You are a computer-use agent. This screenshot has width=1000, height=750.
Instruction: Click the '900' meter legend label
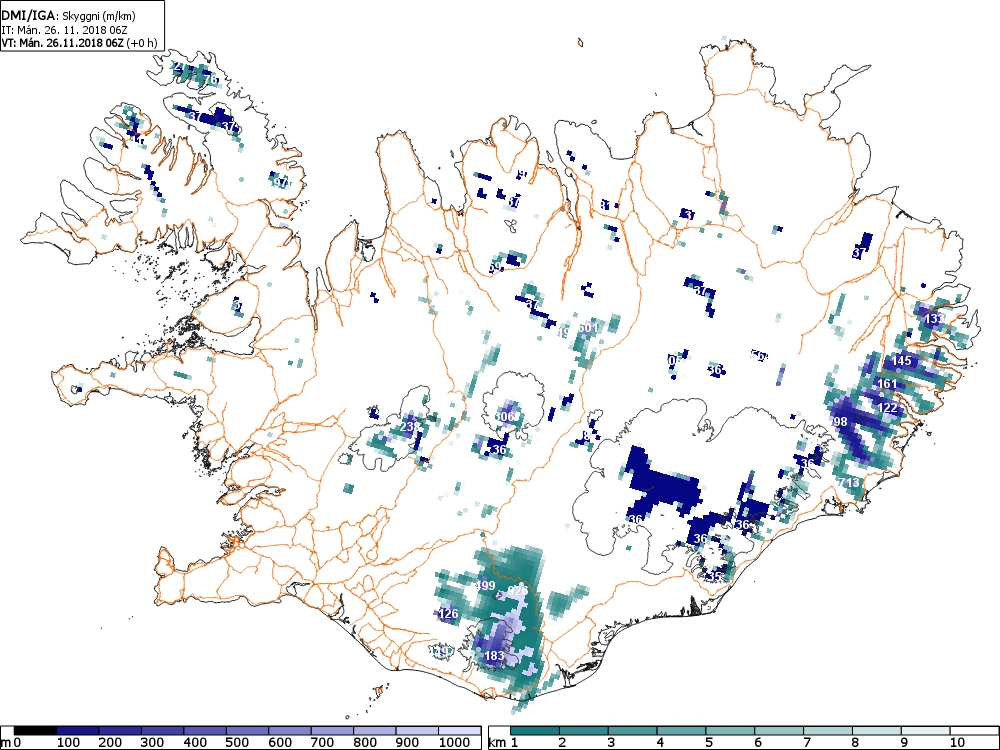[407, 742]
